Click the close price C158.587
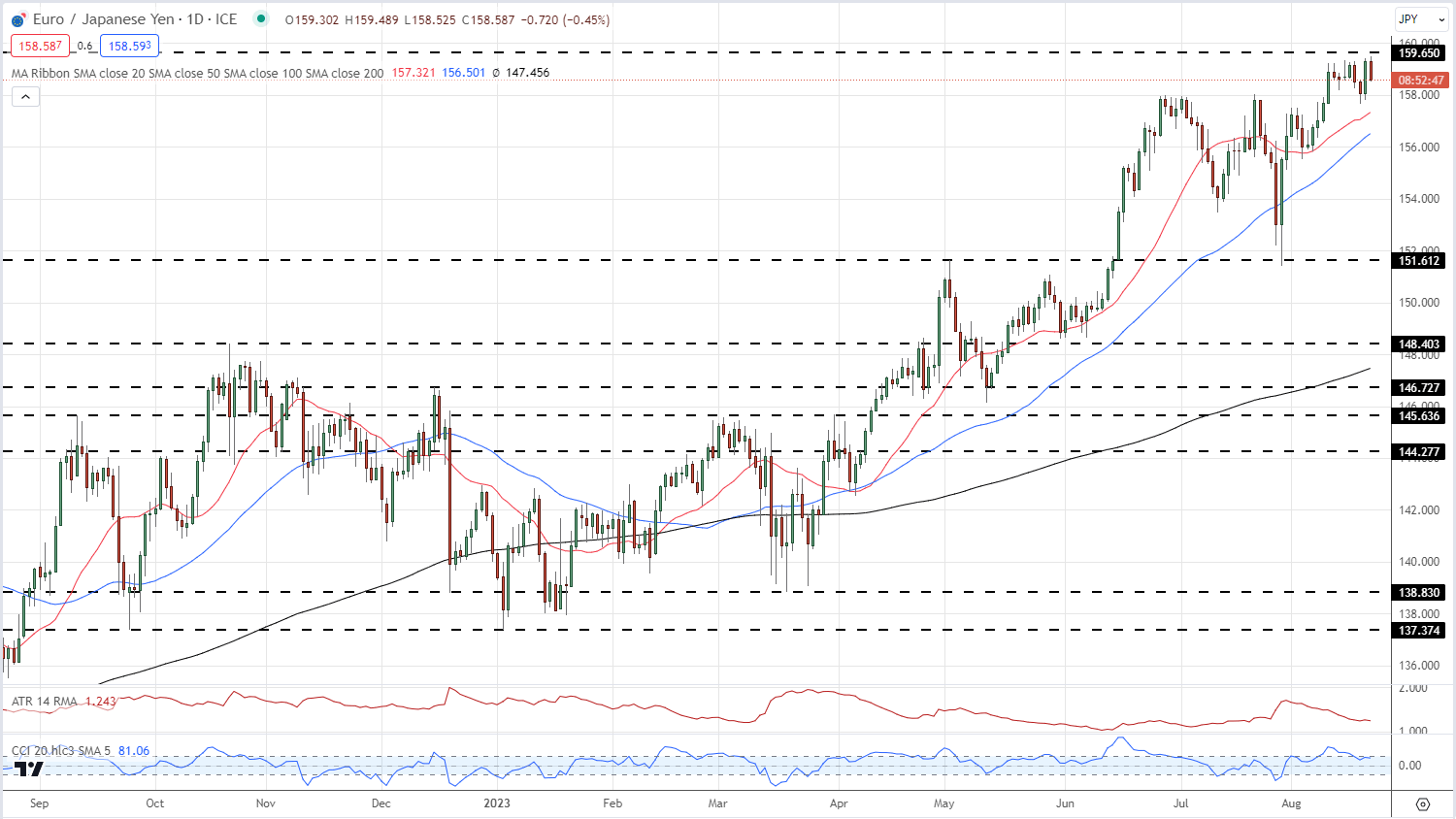1456x819 pixels. [488, 19]
